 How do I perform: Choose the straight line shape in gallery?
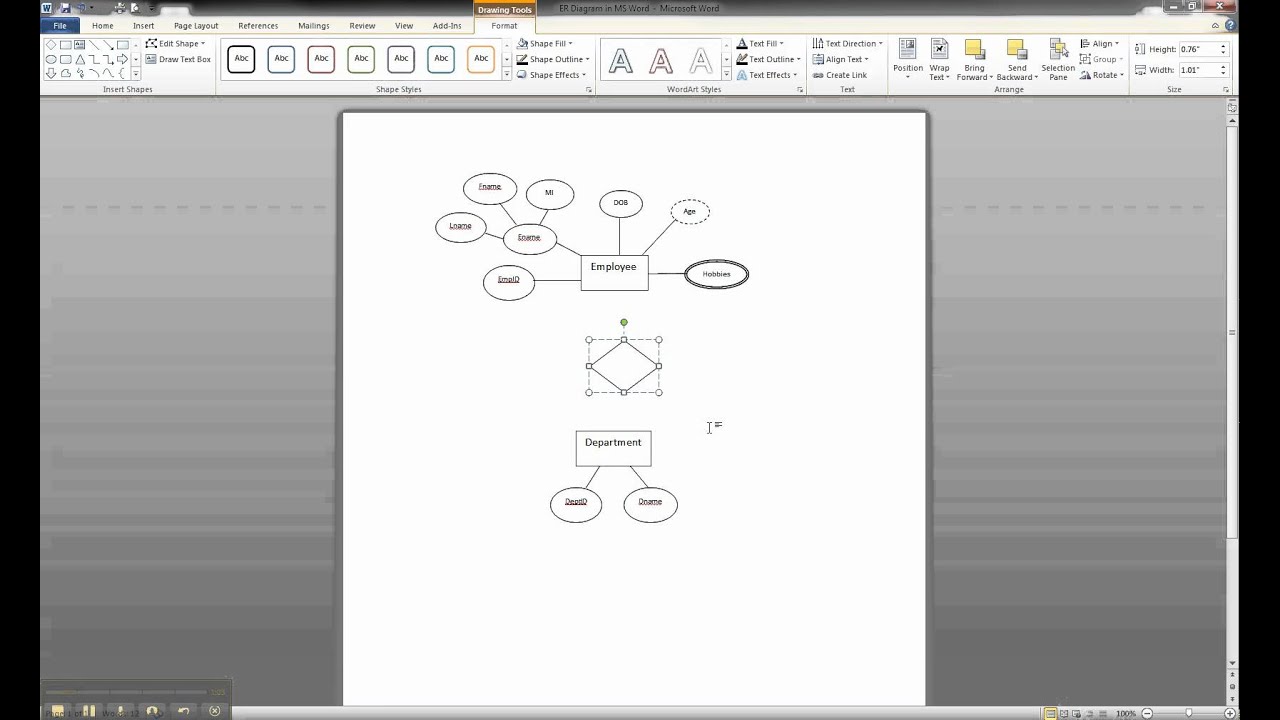coord(94,45)
